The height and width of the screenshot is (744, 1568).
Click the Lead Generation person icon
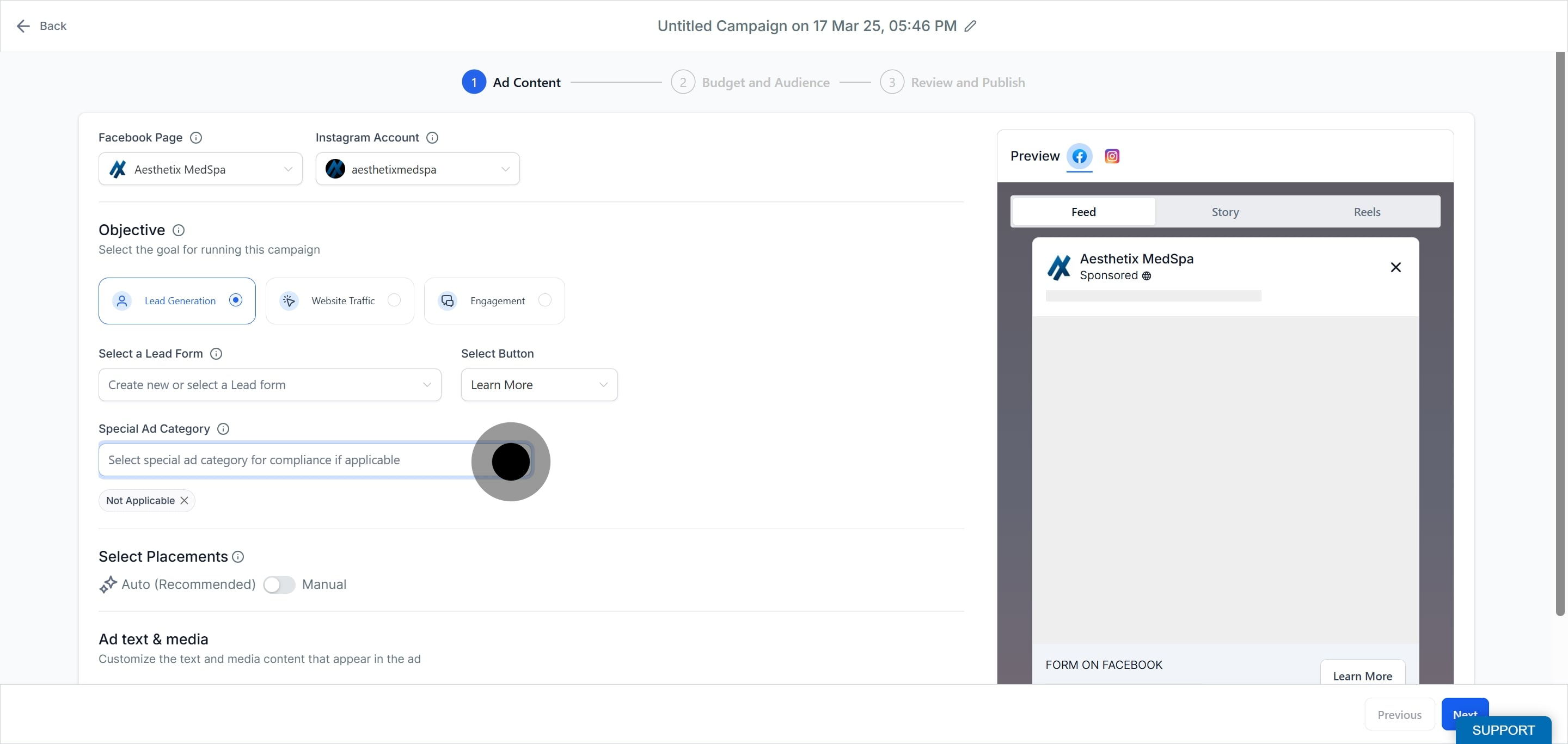click(x=122, y=300)
